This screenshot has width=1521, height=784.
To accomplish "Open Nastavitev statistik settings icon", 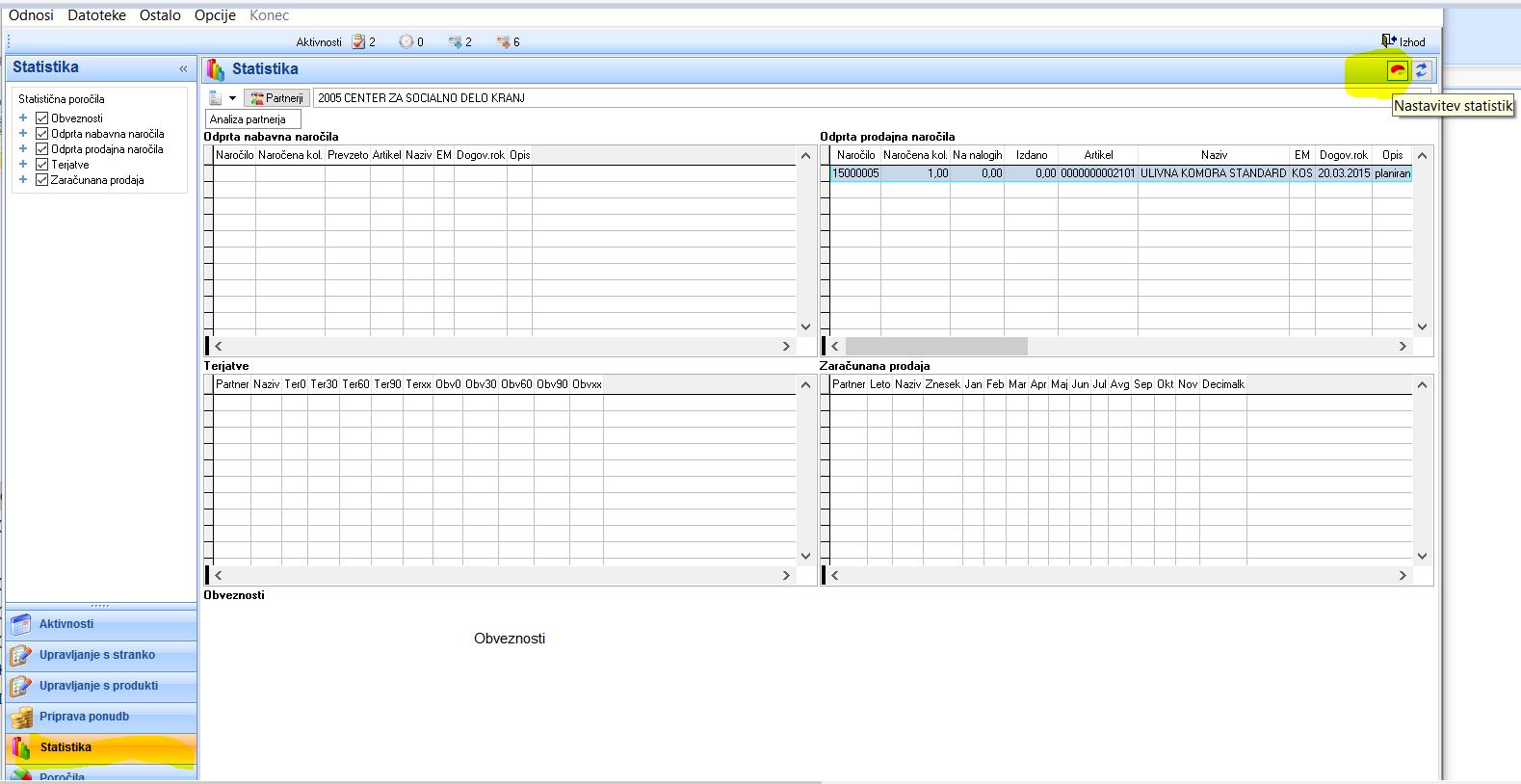I will (x=1397, y=69).
